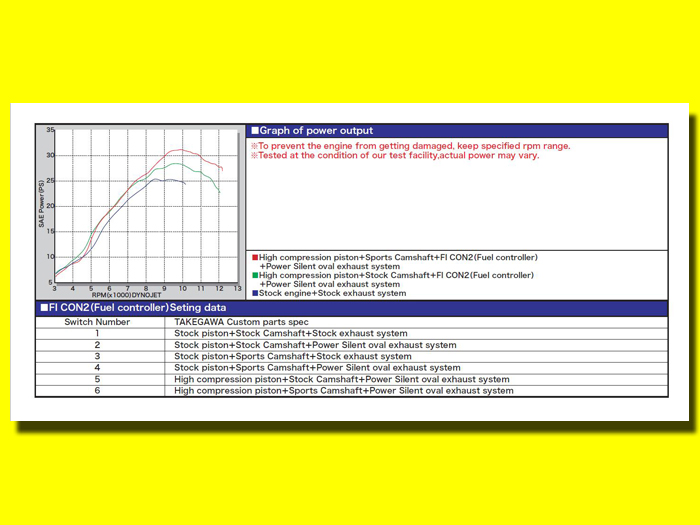The height and width of the screenshot is (525, 700).
Task: Click the red power curve peak
Action: [180, 150]
